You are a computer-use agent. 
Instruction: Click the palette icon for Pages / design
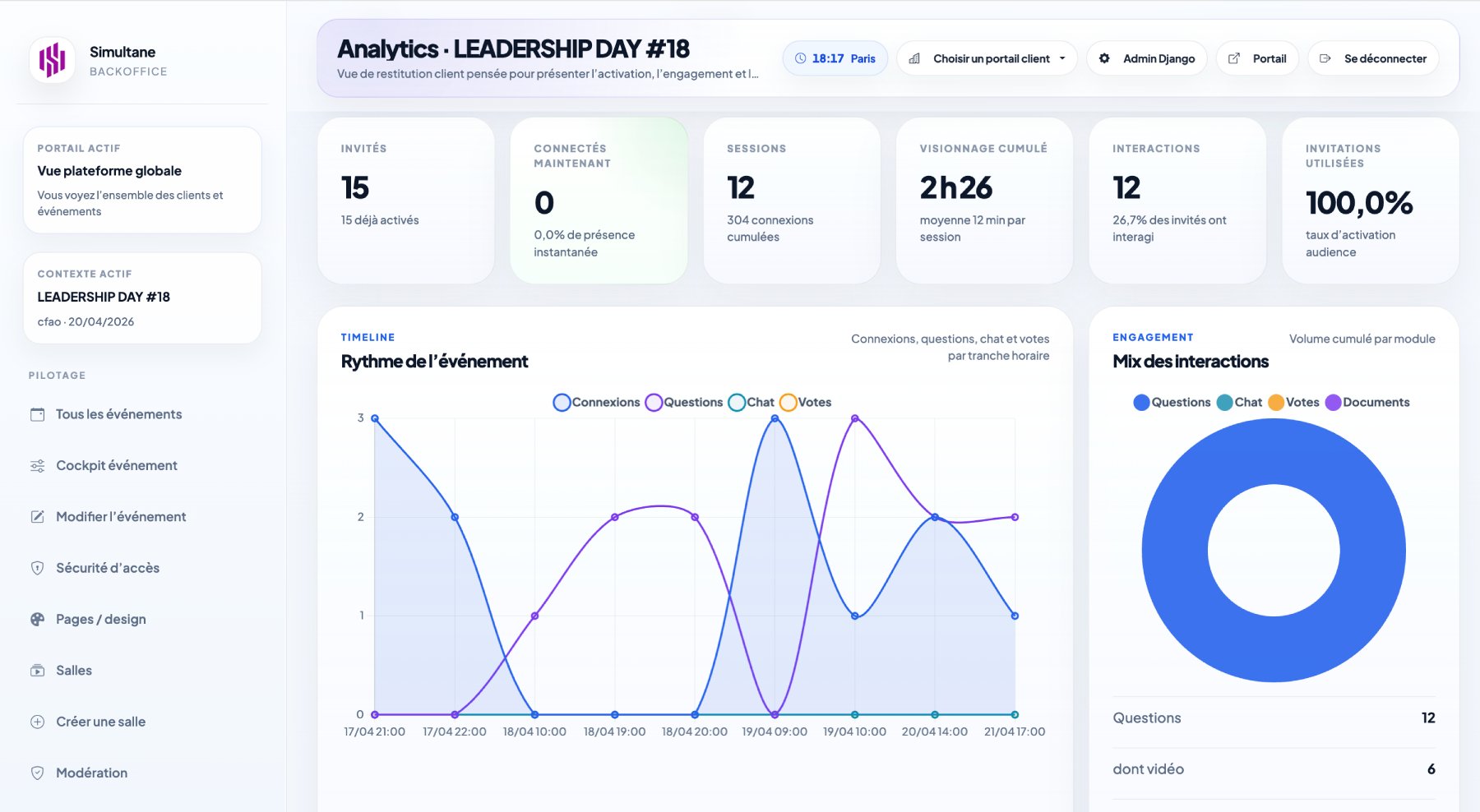click(38, 620)
